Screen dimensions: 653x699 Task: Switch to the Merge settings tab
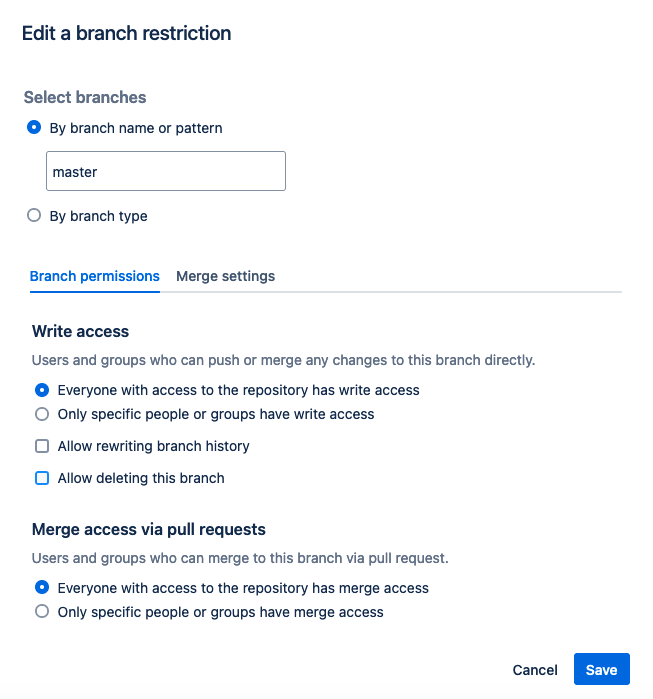click(226, 276)
